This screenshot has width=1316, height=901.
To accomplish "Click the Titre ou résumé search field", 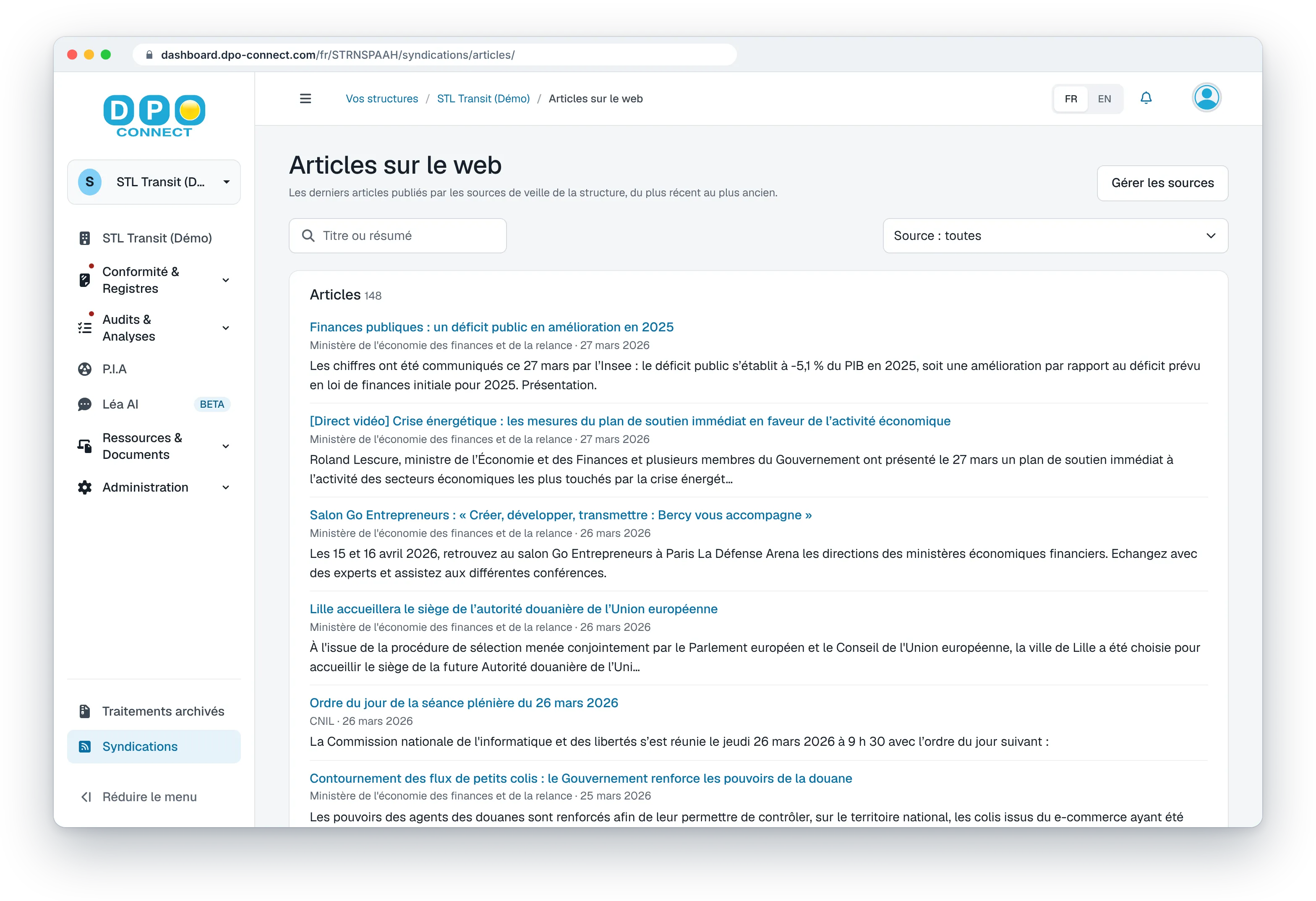I will (397, 235).
